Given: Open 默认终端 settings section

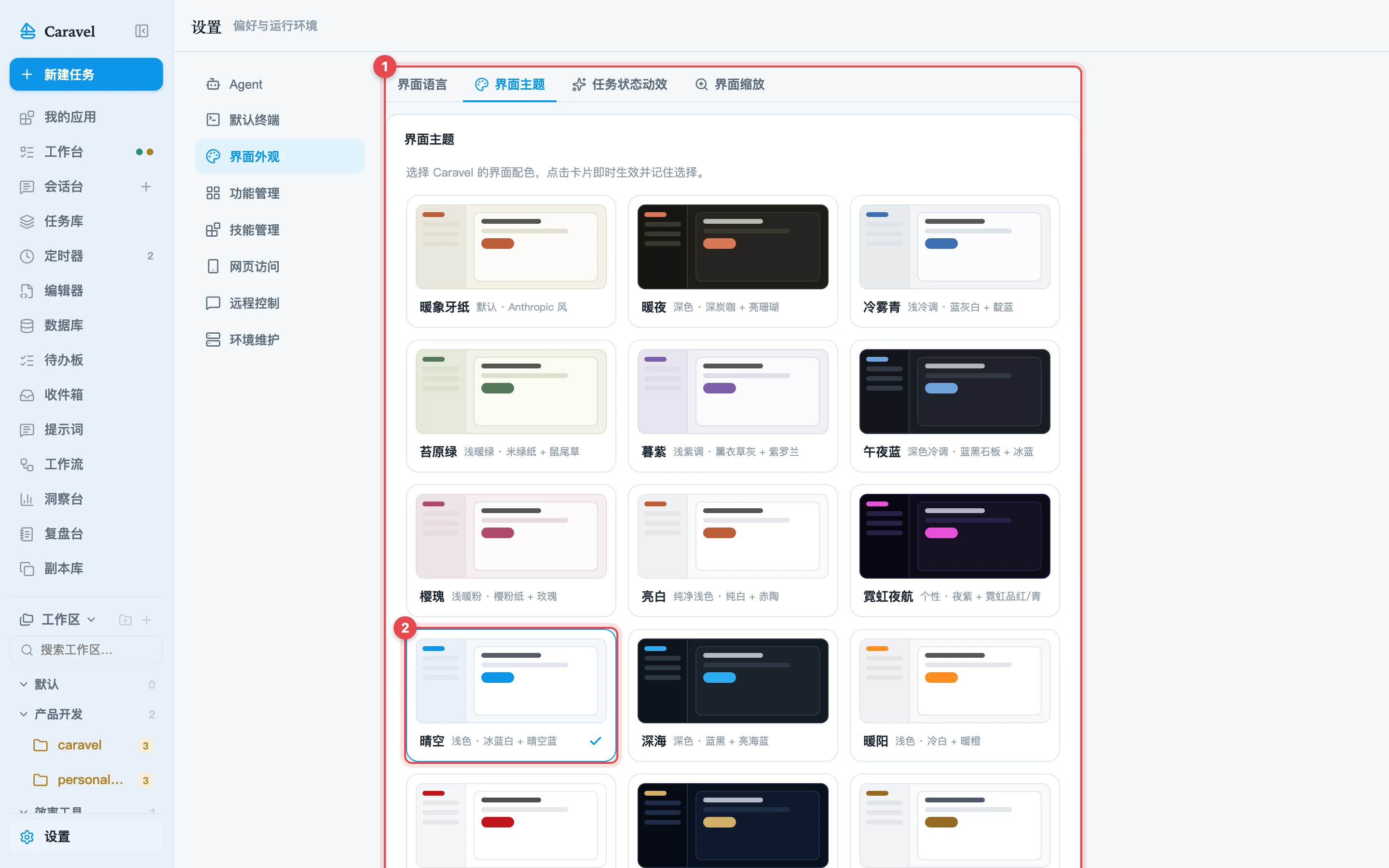Looking at the screenshot, I should pyautogui.click(x=280, y=120).
